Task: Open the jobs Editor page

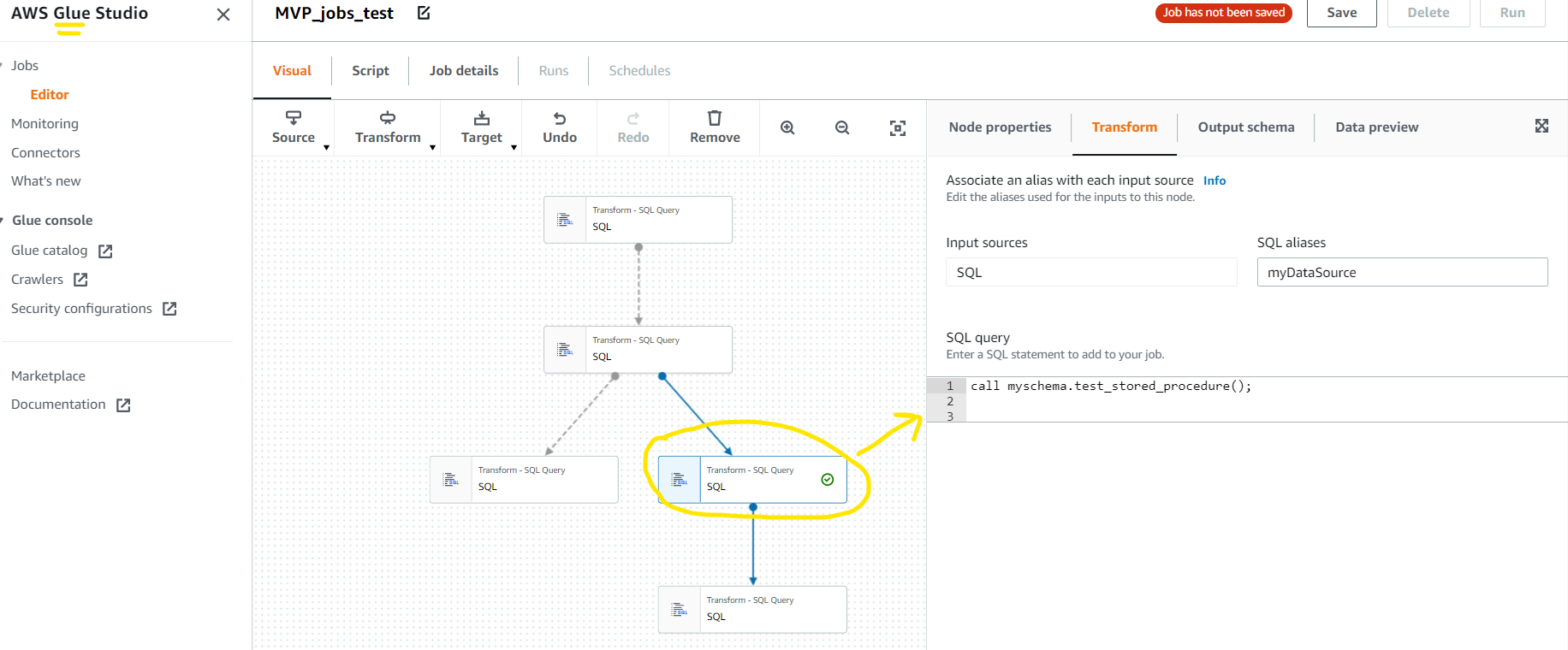Action: tap(50, 95)
